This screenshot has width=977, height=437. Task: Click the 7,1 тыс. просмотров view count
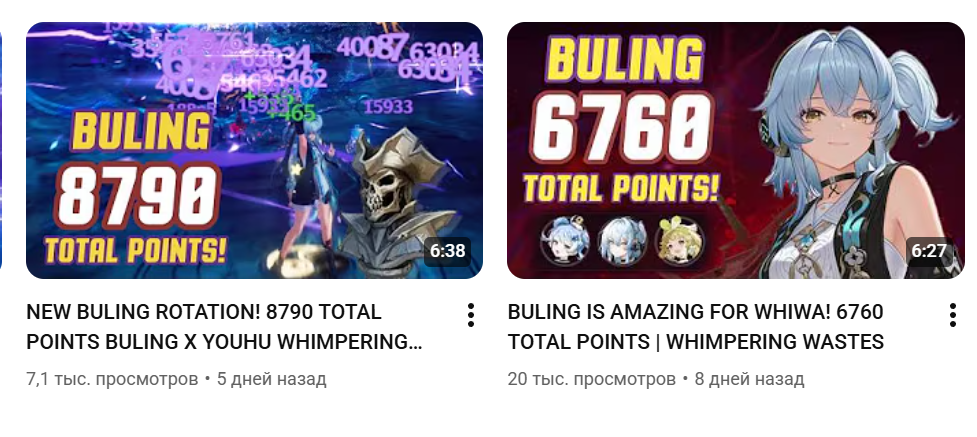click(x=112, y=379)
